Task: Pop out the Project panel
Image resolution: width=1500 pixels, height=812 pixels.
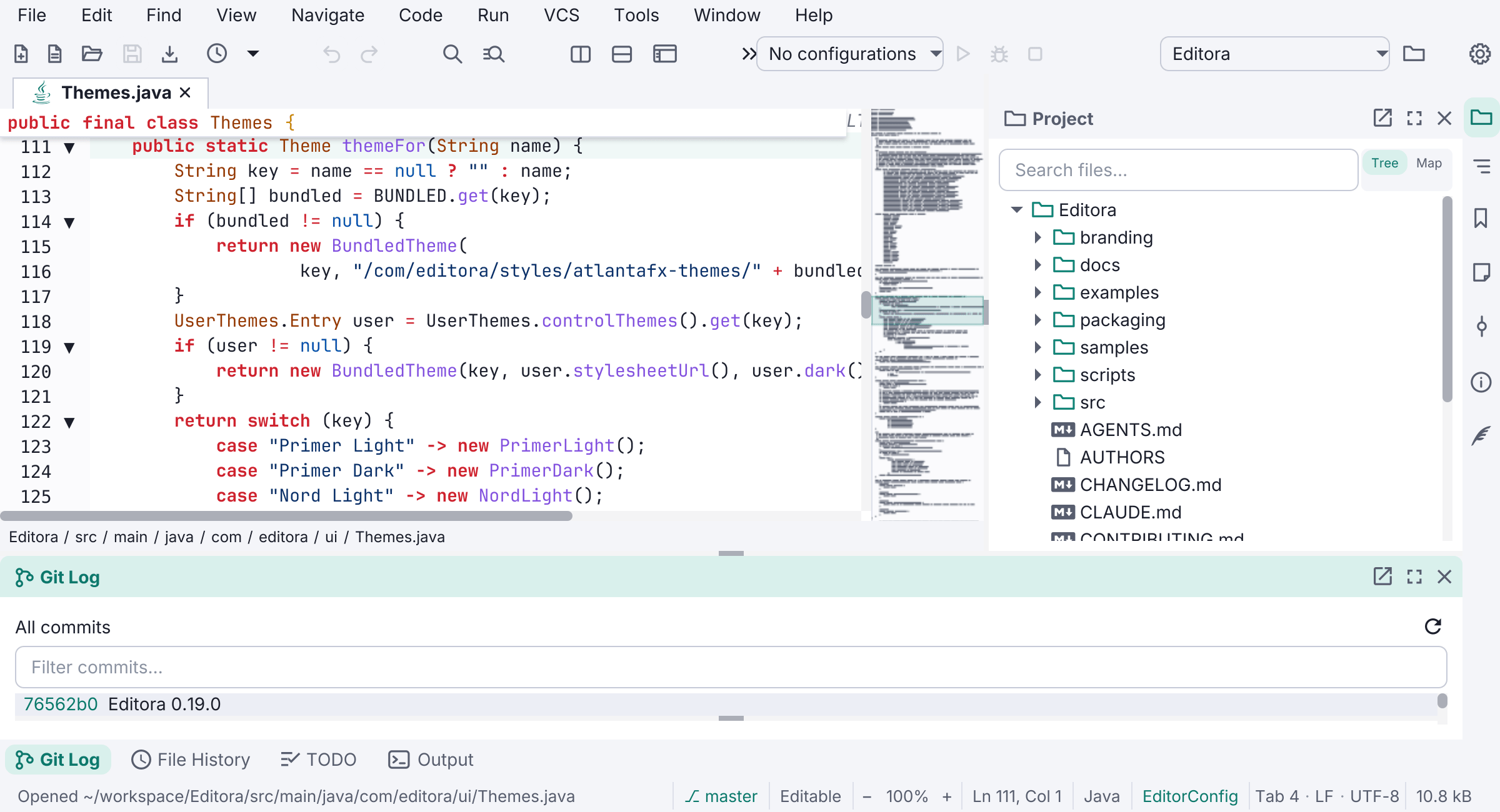Action: [x=1382, y=118]
